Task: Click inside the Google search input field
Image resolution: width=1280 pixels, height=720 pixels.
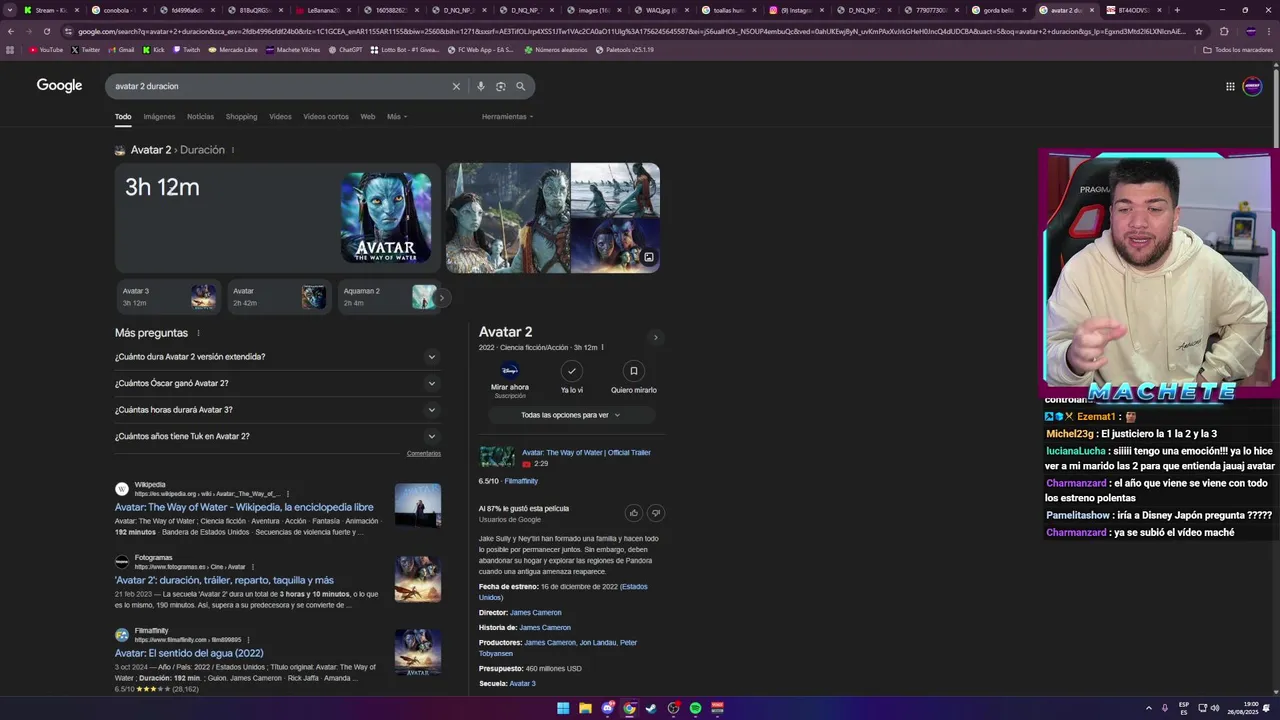Action: tap(280, 86)
